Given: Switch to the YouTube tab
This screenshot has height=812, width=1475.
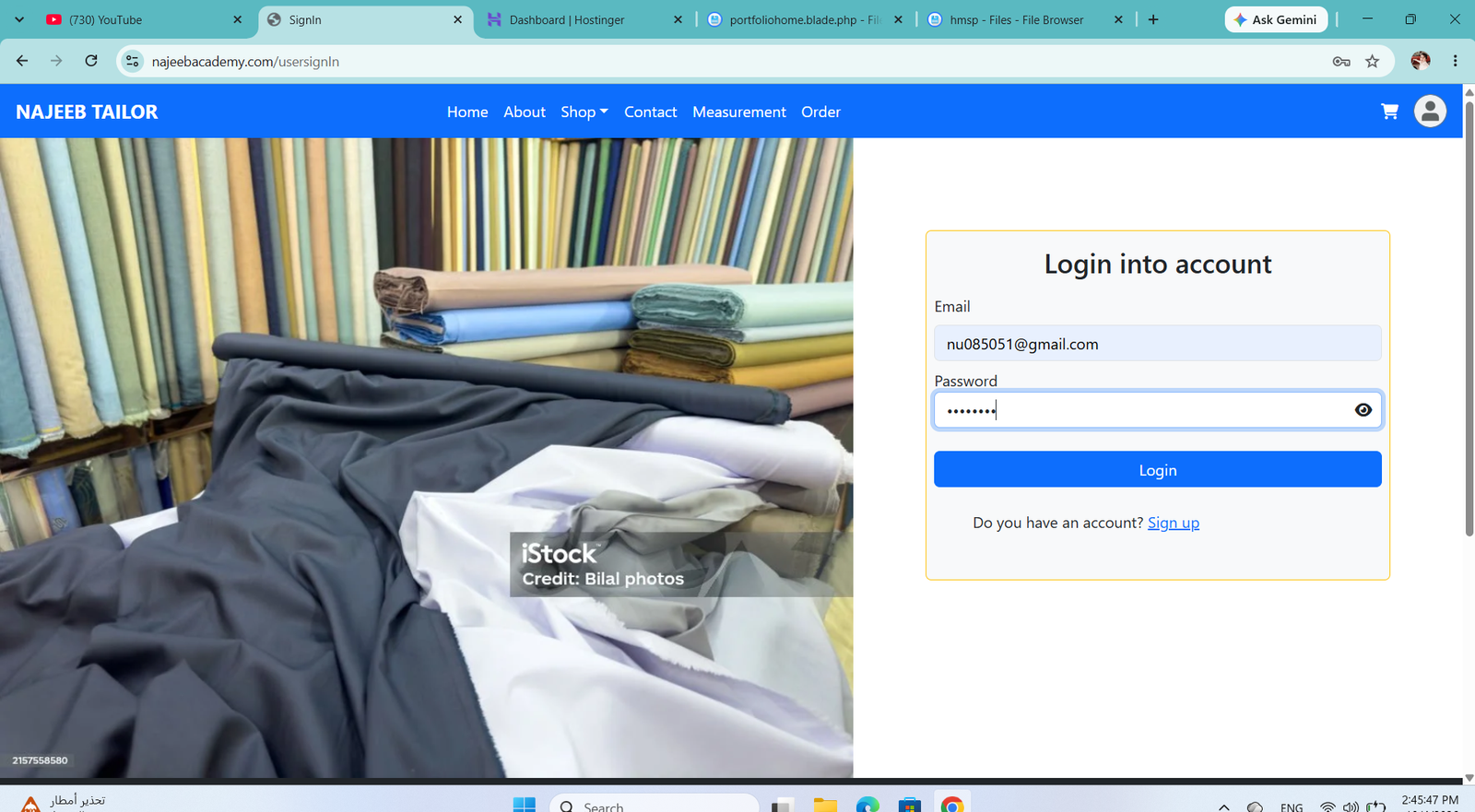Looking at the screenshot, I should (145, 19).
